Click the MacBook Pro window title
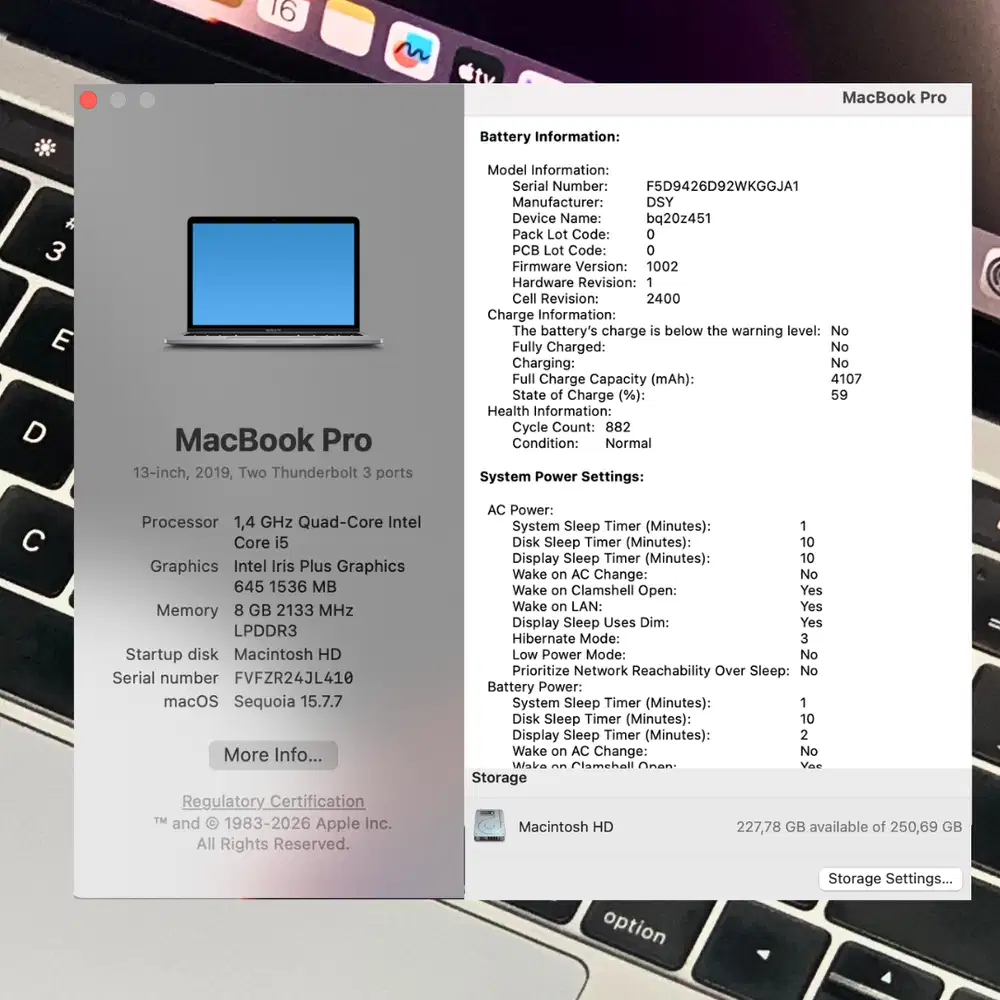This screenshot has width=1000, height=1000. 894,98
